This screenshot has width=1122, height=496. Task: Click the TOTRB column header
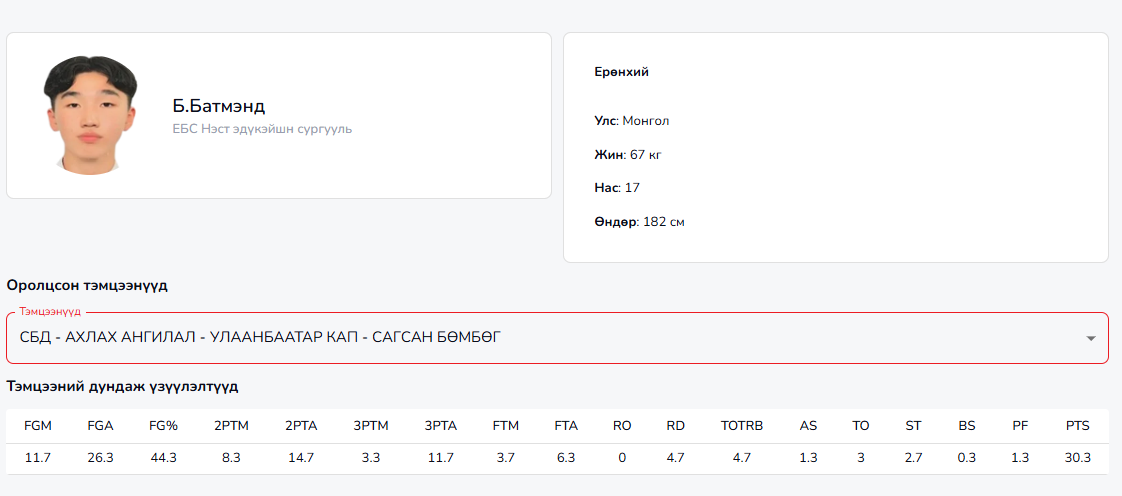point(742,426)
